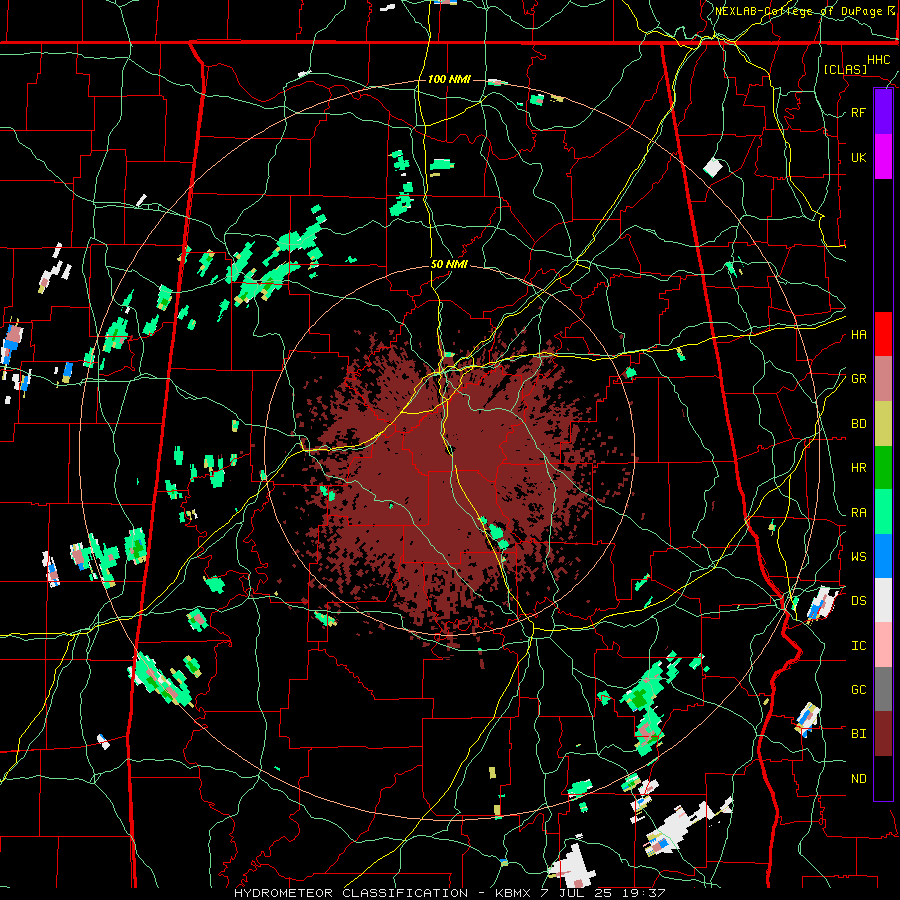The height and width of the screenshot is (900, 900).
Task: Click the HR legend label
Action: [x=858, y=468]
